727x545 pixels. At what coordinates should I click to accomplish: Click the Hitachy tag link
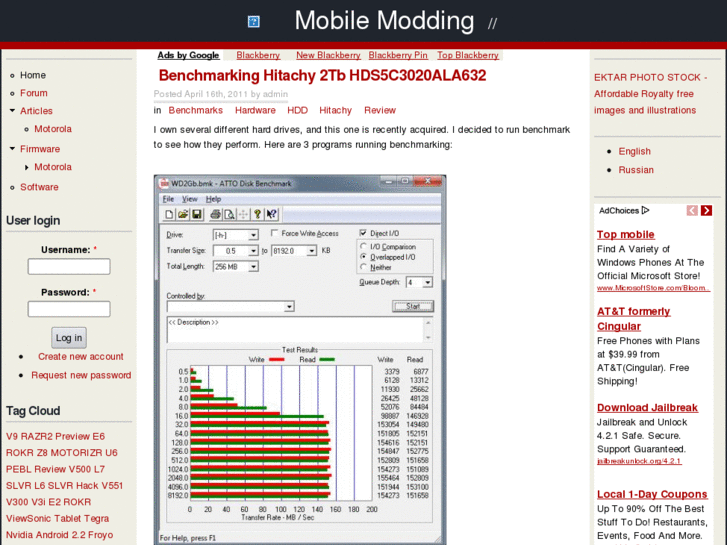tap(335, 110)
